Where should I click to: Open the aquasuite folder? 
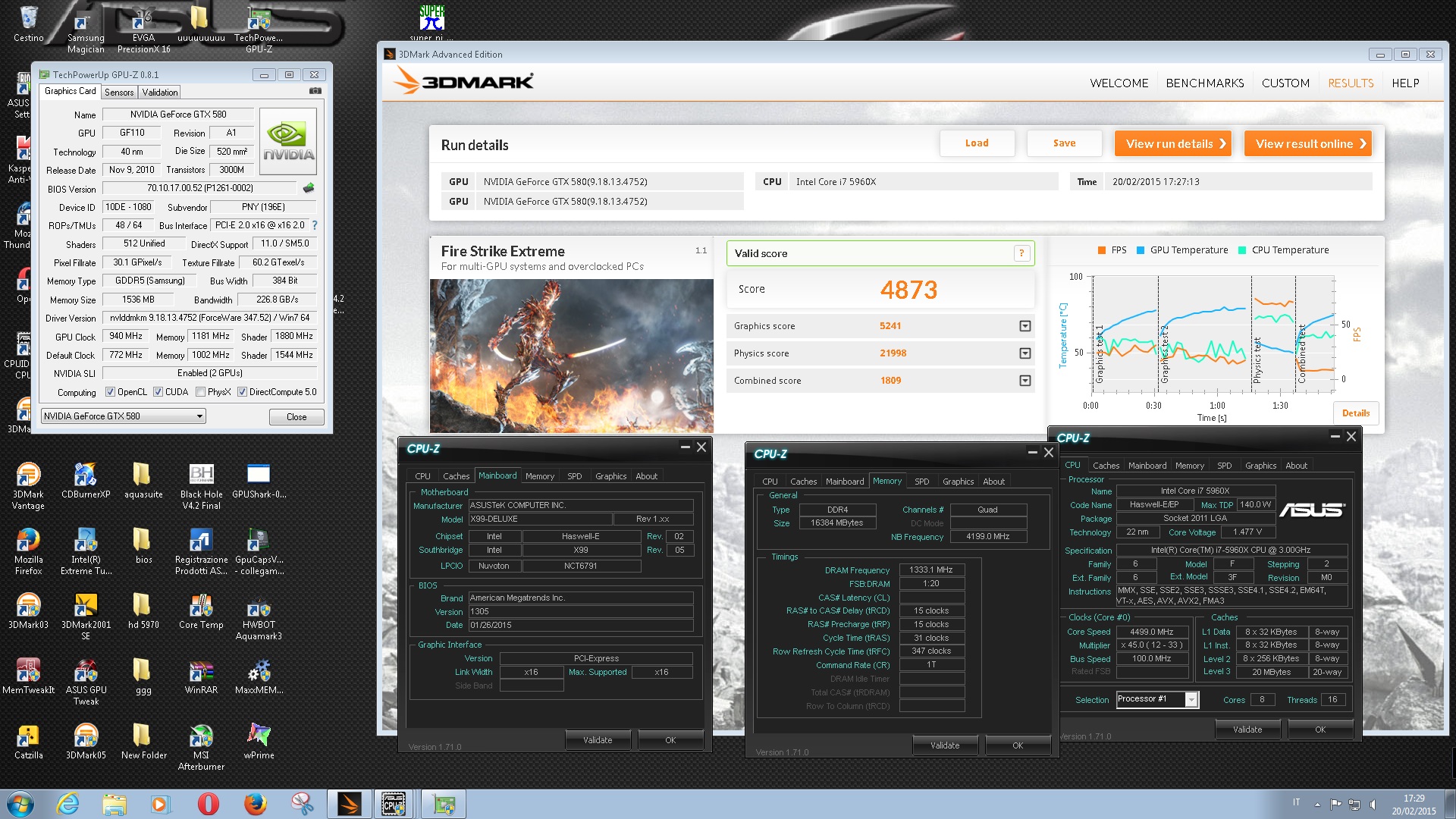(143, 481)
